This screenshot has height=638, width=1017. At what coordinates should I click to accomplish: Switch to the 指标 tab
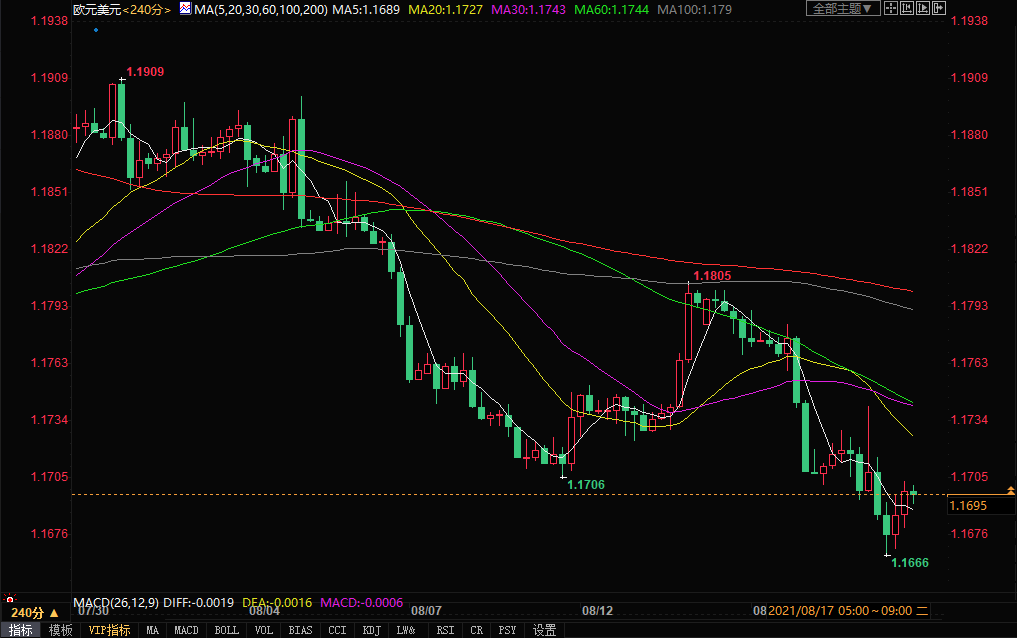click(x=21, y=630)
